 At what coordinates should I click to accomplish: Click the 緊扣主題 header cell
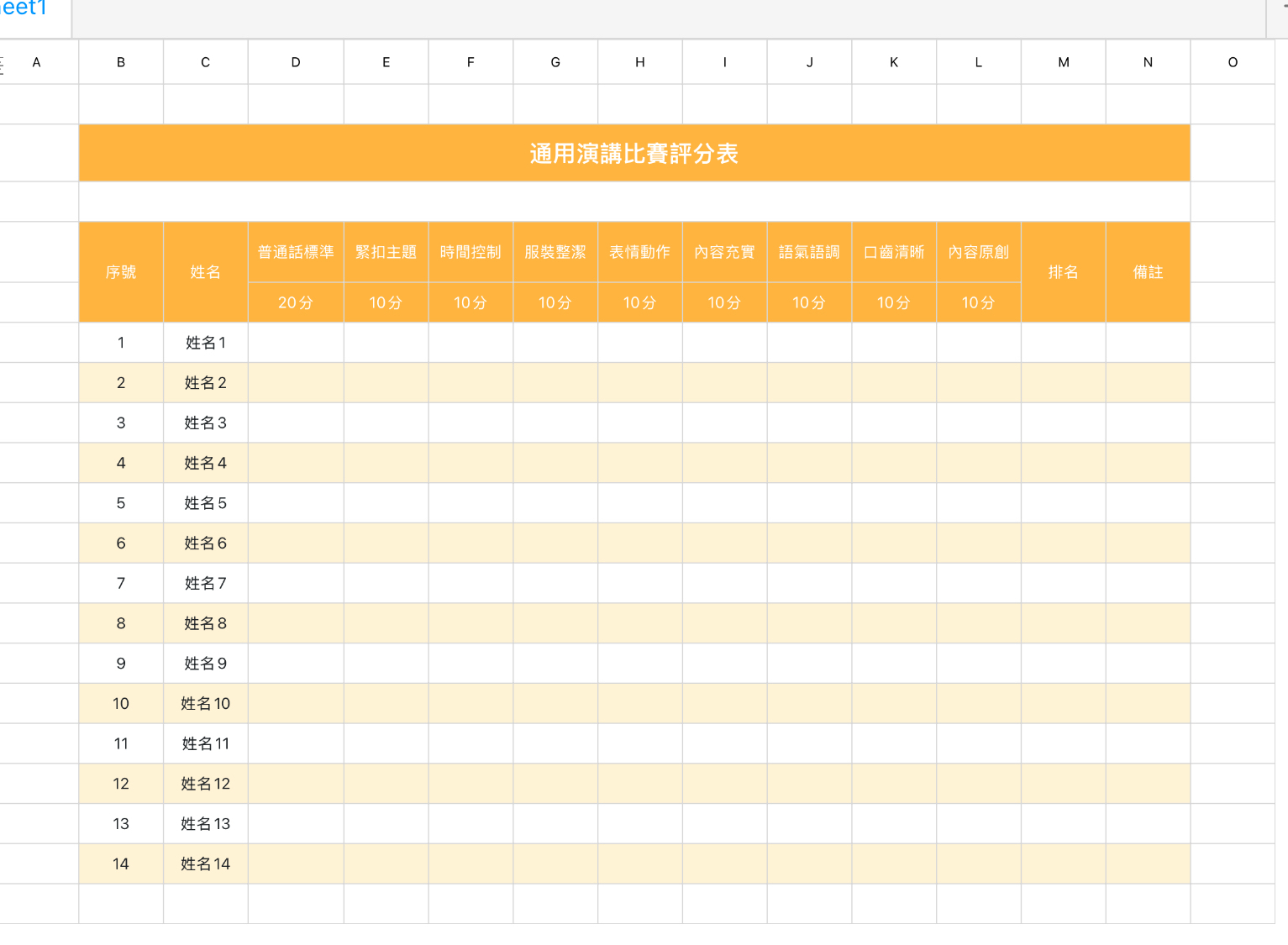[x=386, y=252]
